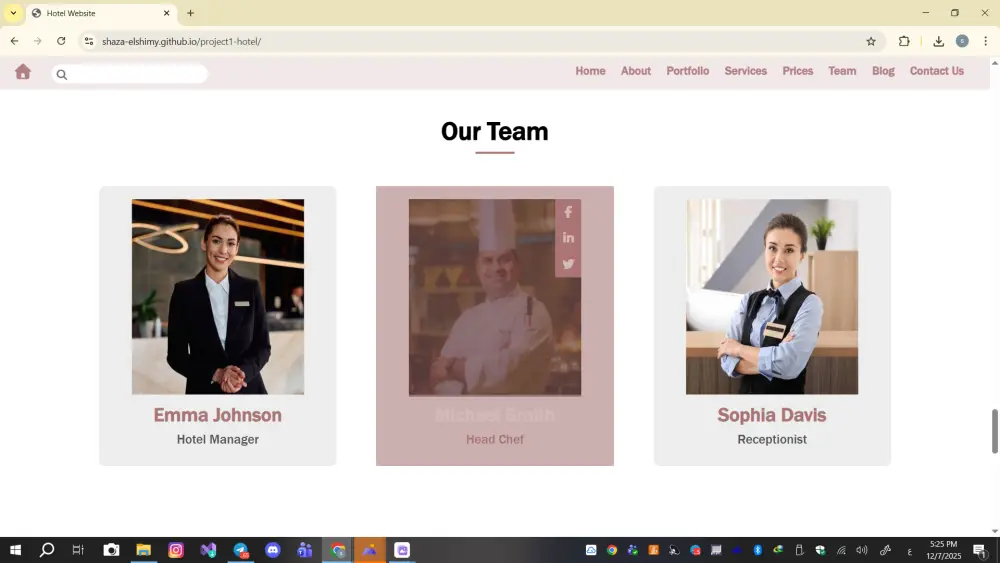Navigate to Home in the navbar
1000x563 pixels.
pos(590,71)
